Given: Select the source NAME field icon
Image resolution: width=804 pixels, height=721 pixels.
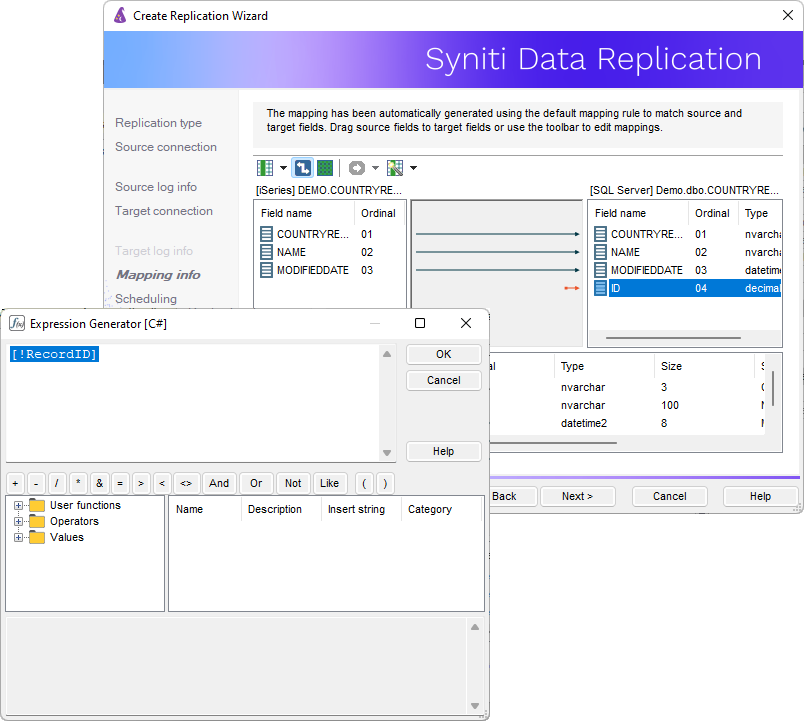Looking at the screenshot, I should coord(266,252).
